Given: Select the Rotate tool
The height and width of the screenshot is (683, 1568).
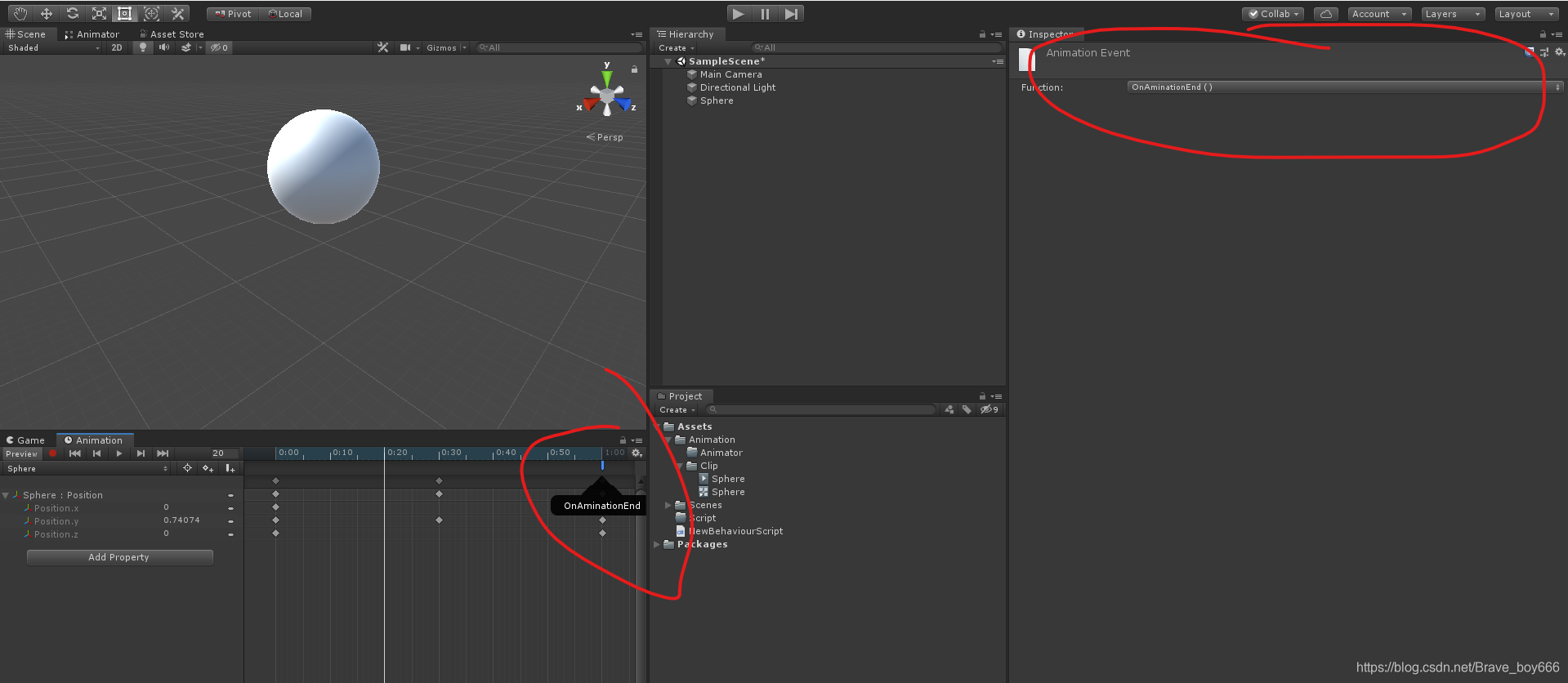Looking at the screenshot, I should [73, 14].
